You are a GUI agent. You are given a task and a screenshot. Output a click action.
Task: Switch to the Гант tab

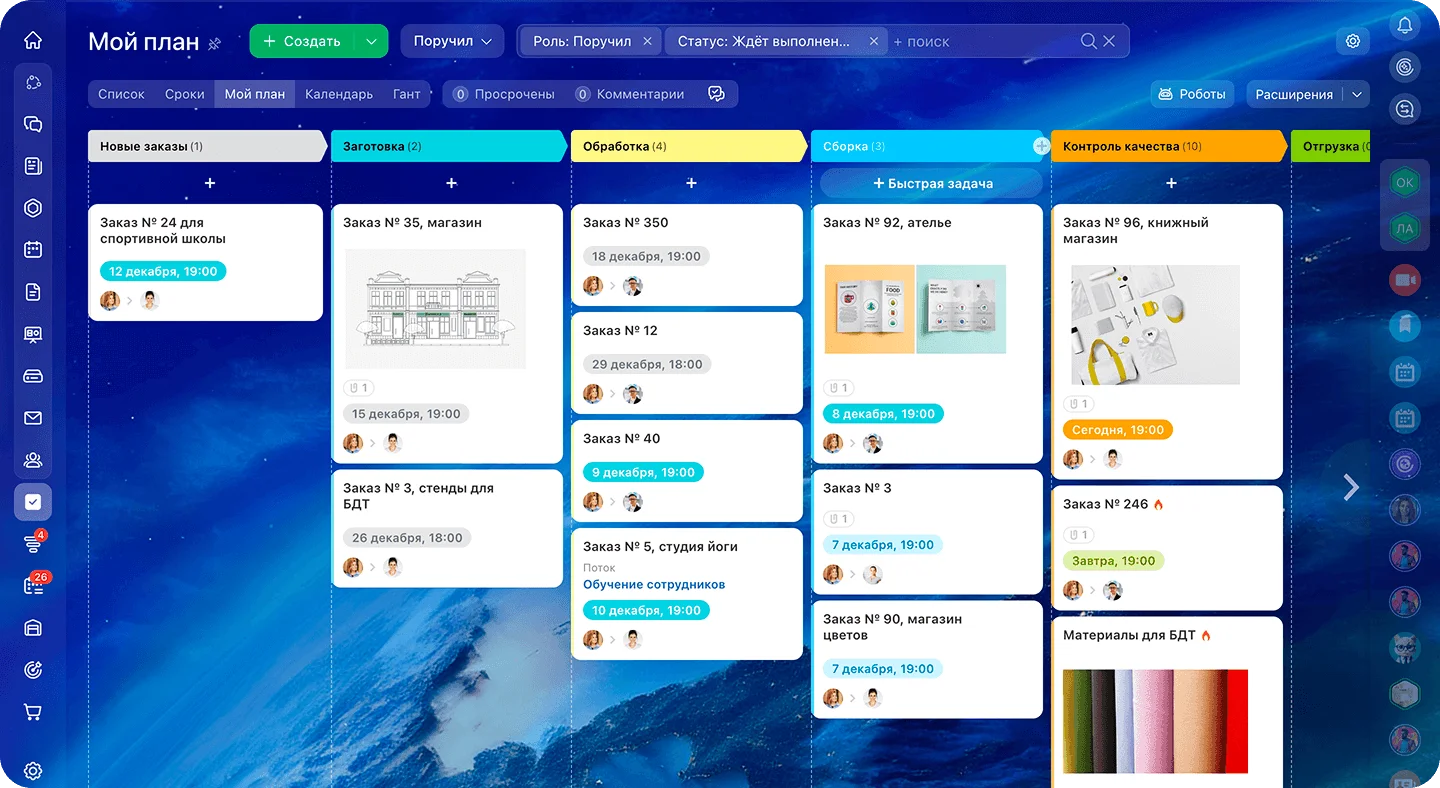[406, 94]
